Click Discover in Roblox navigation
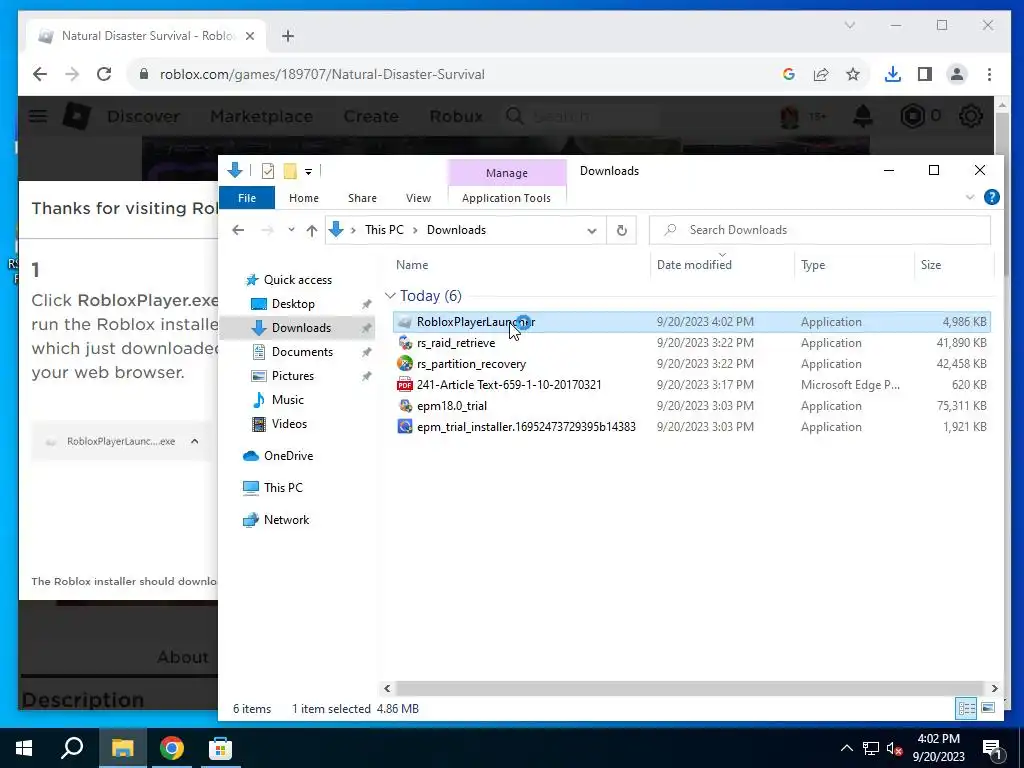The image size is (1024, 768). tap(143, 116)
